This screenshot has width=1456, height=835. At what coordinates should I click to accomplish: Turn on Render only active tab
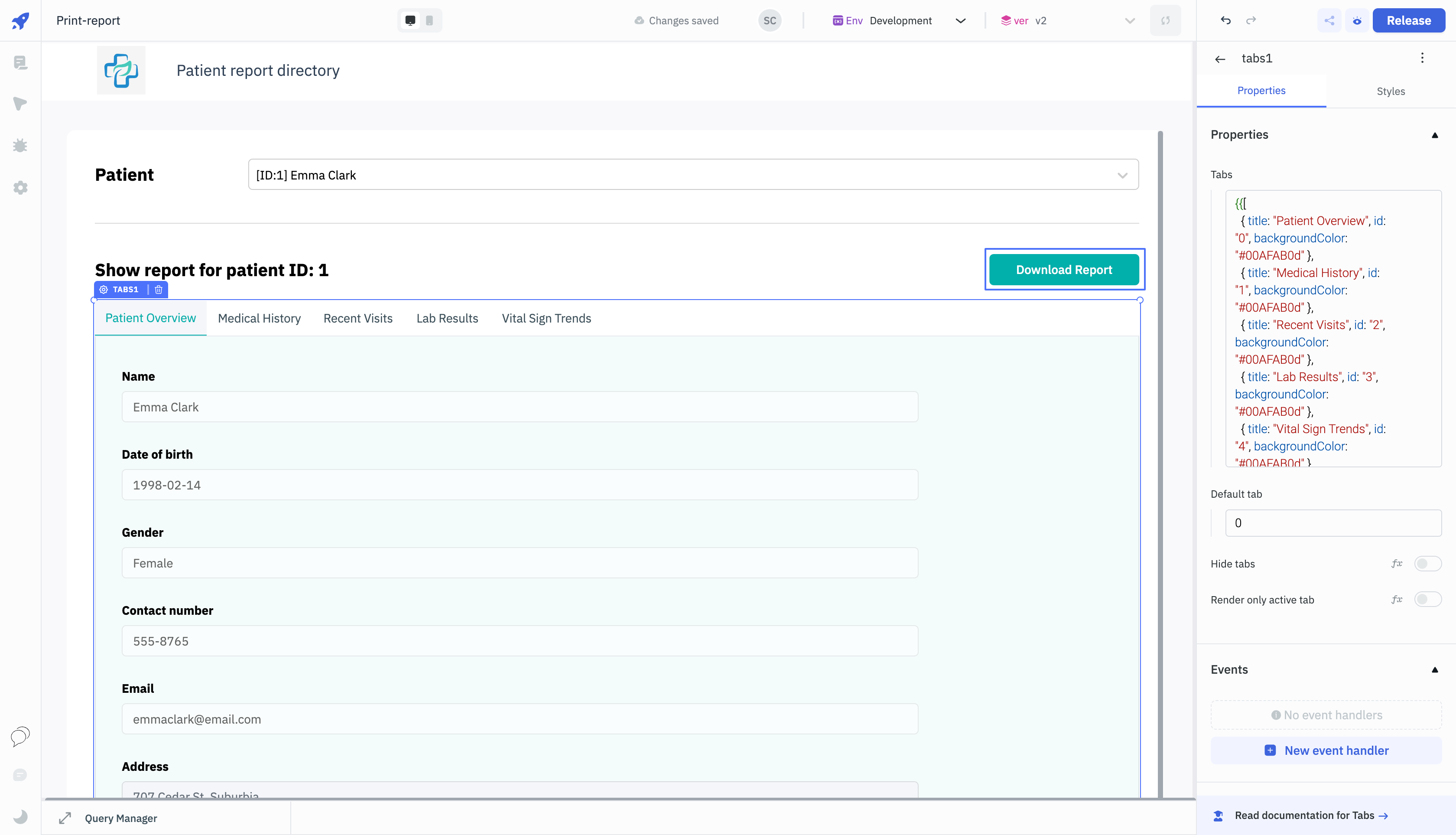(1427, 599)
